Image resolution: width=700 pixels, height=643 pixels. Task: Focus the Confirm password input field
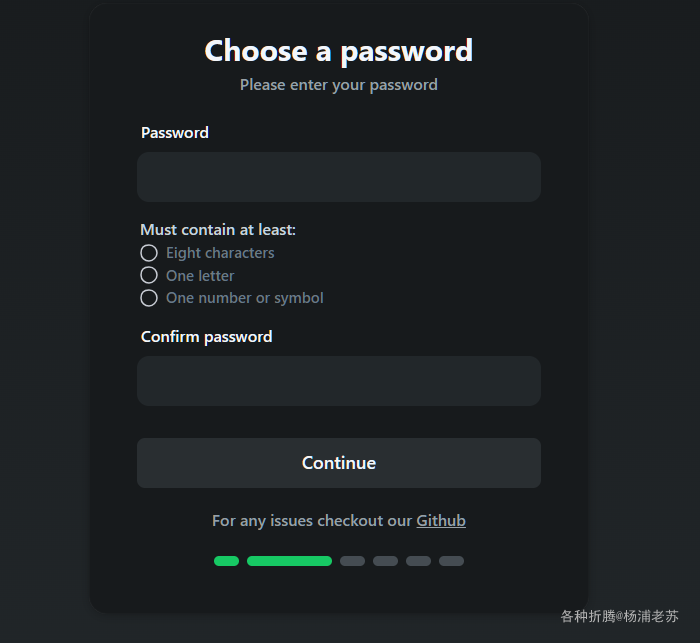pyautogui.click(x=339, y=381)
